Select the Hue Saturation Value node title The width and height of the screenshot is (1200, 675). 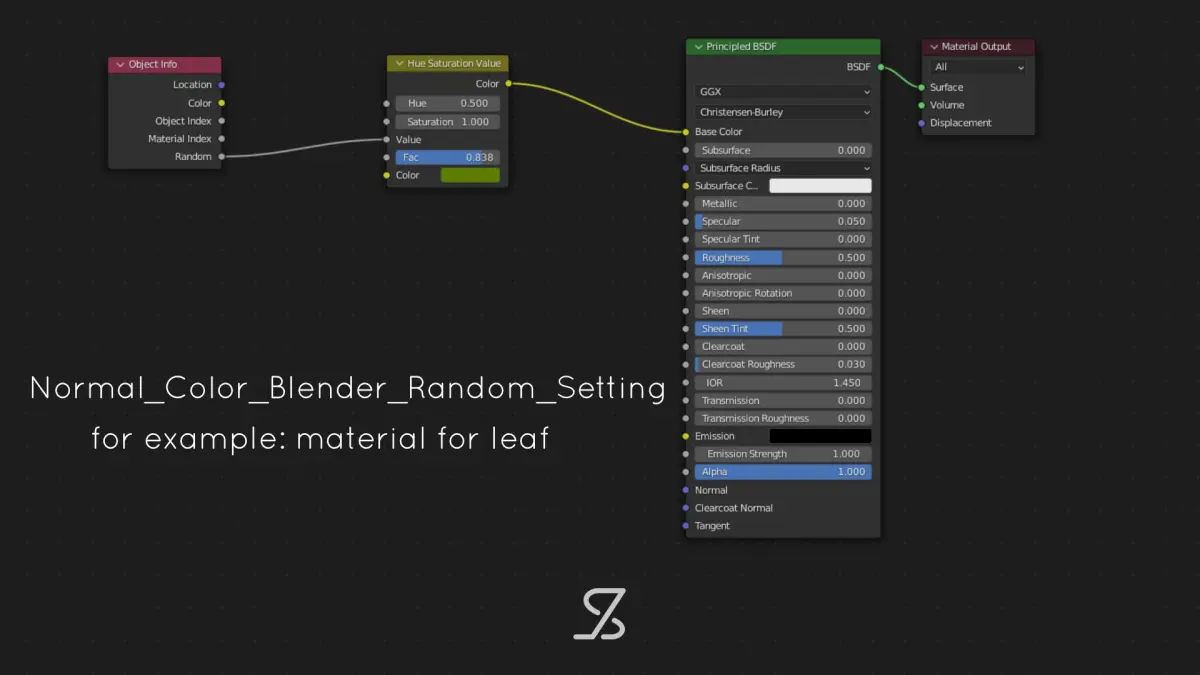pyautogui.click(x=454, y=64)
